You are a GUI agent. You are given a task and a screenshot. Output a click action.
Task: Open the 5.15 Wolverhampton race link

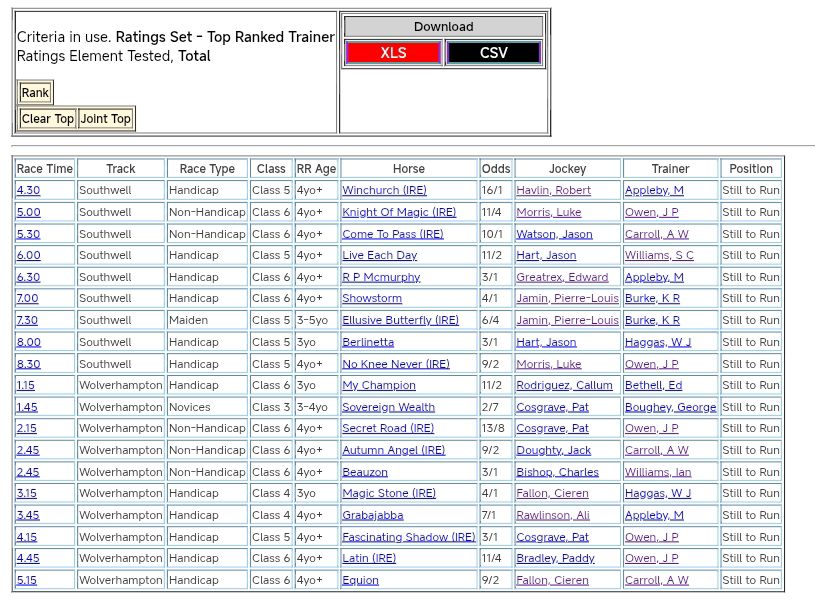point(28,580)
